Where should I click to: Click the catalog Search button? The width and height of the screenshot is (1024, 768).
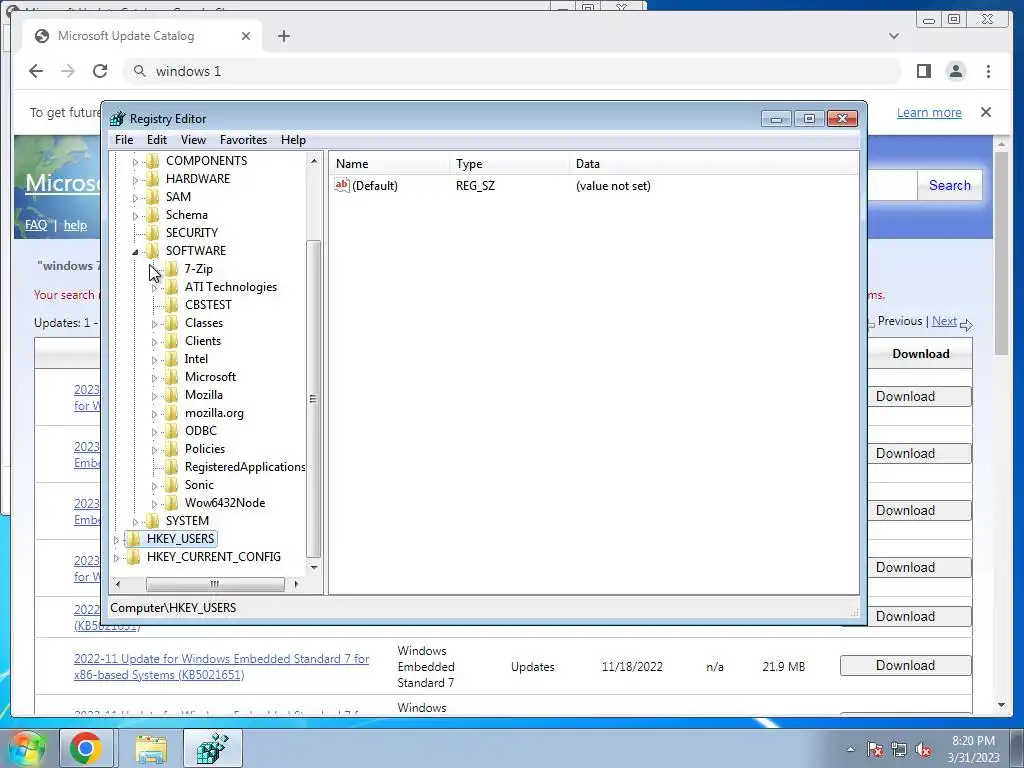(950, 185)
